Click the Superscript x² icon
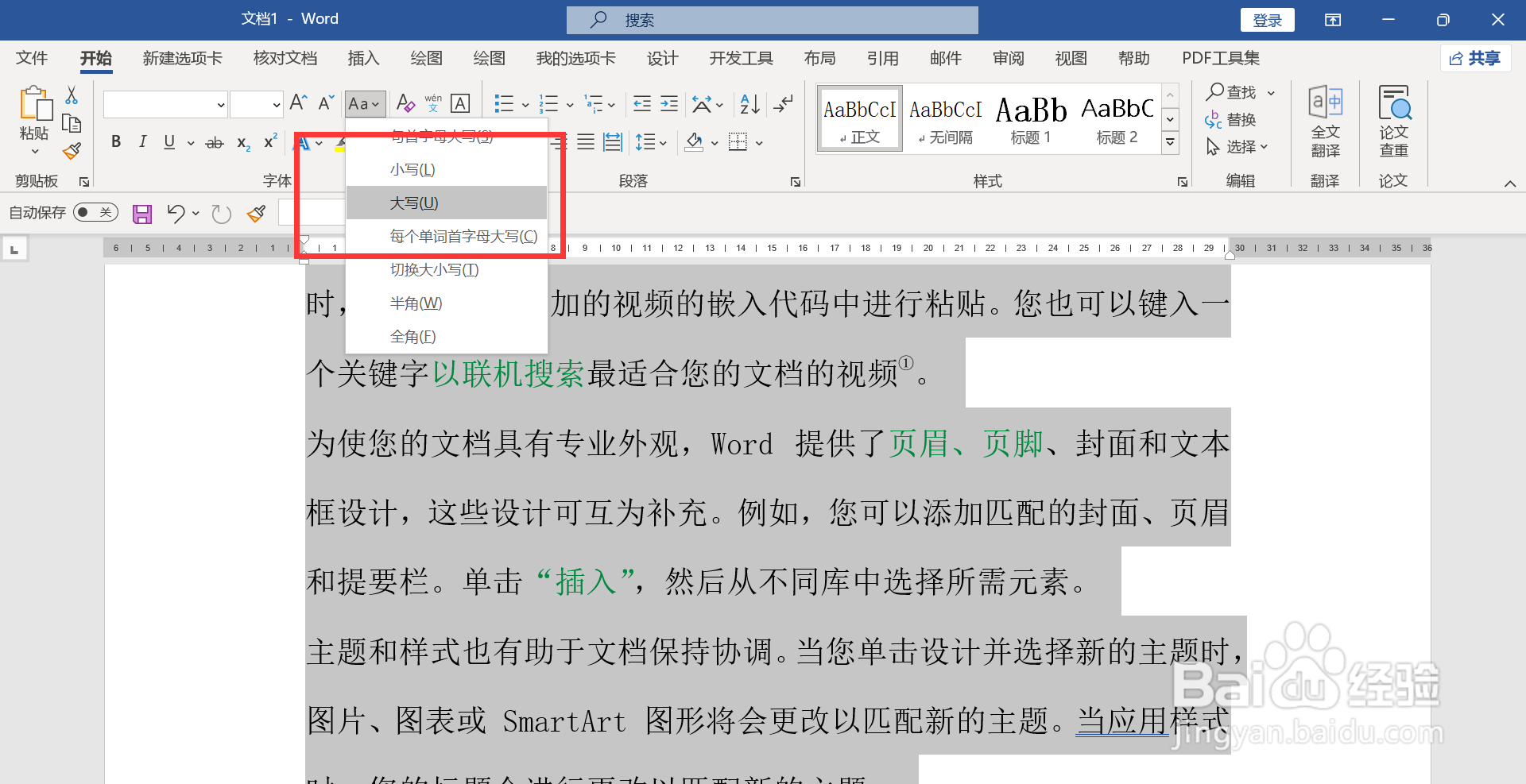This screenshot has width=1526, height=784. pyautogui.click(x=270, y=141)
